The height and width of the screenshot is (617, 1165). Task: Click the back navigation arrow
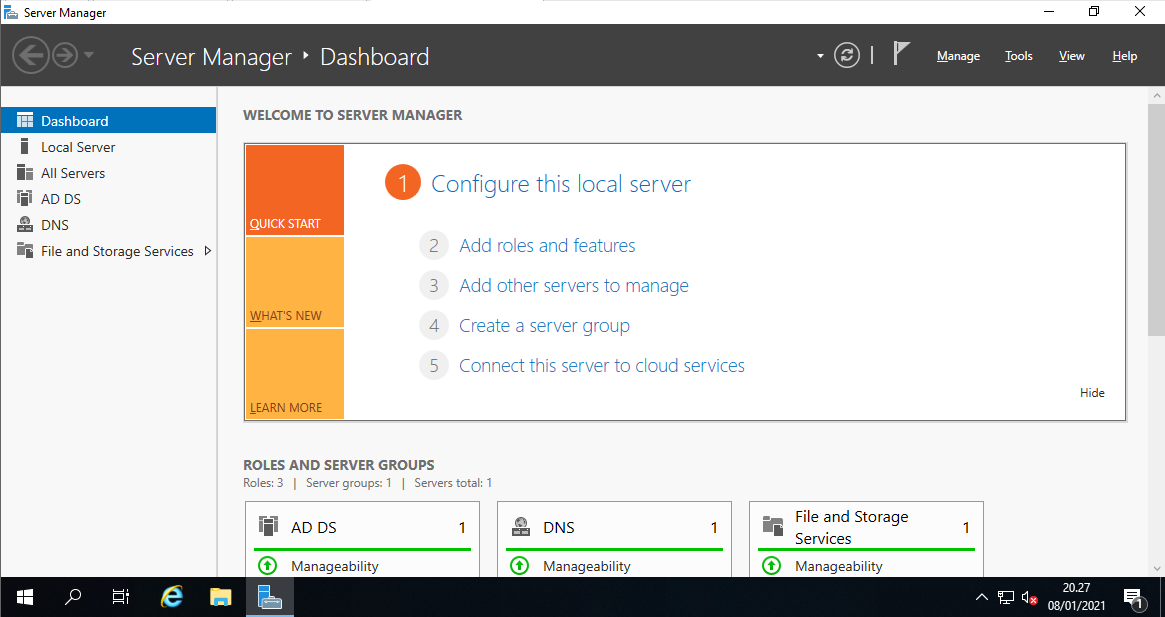click(x=30, y=54)
